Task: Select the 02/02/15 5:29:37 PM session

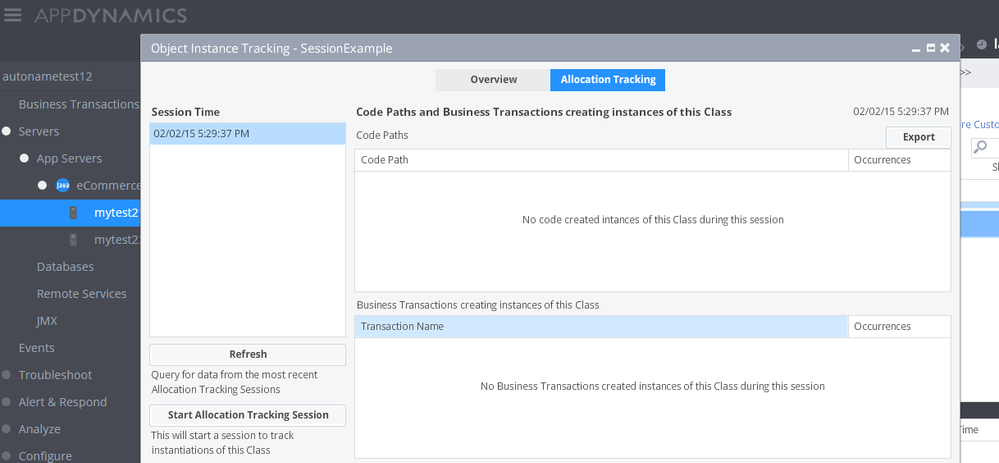Action: 247,133
